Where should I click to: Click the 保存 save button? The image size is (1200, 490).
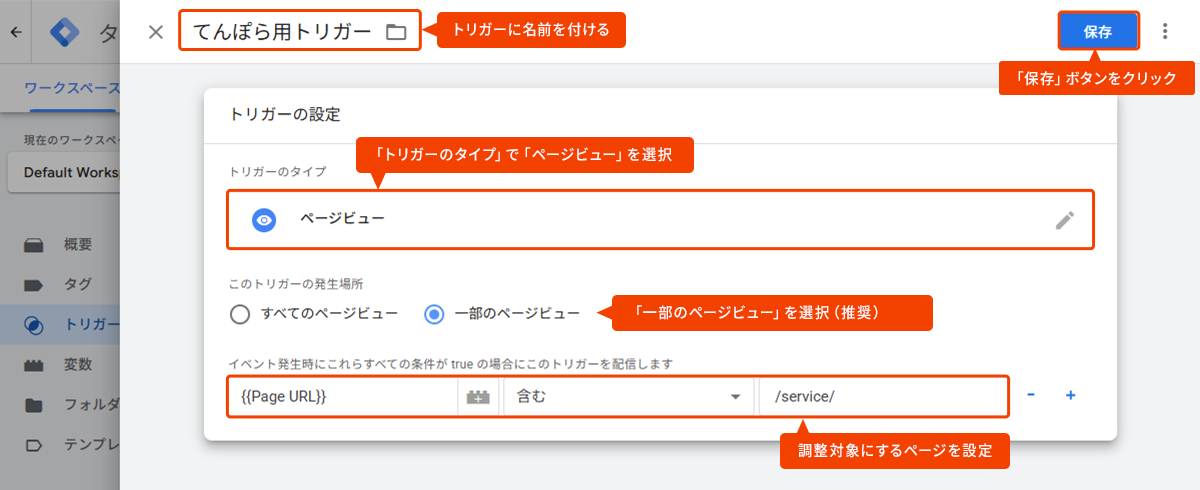(x=1098, y=31)
